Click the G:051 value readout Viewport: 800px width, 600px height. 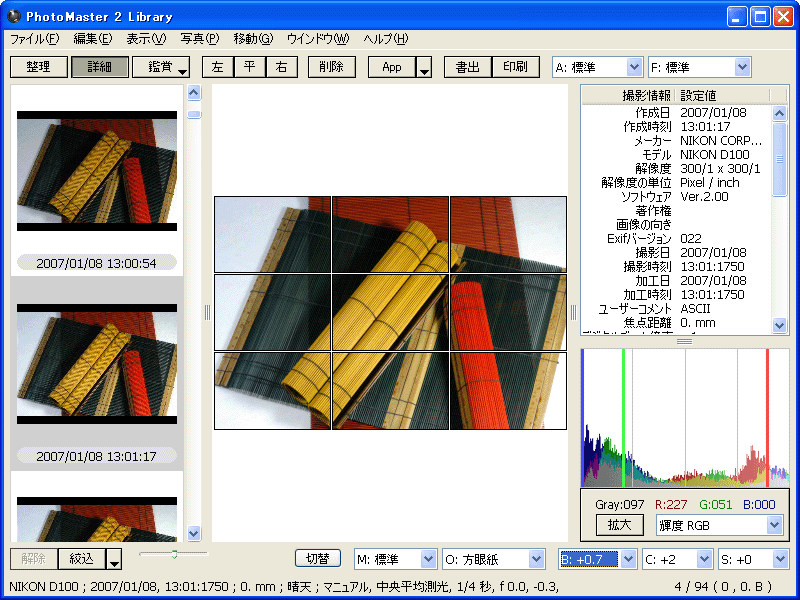click(715, 505)
